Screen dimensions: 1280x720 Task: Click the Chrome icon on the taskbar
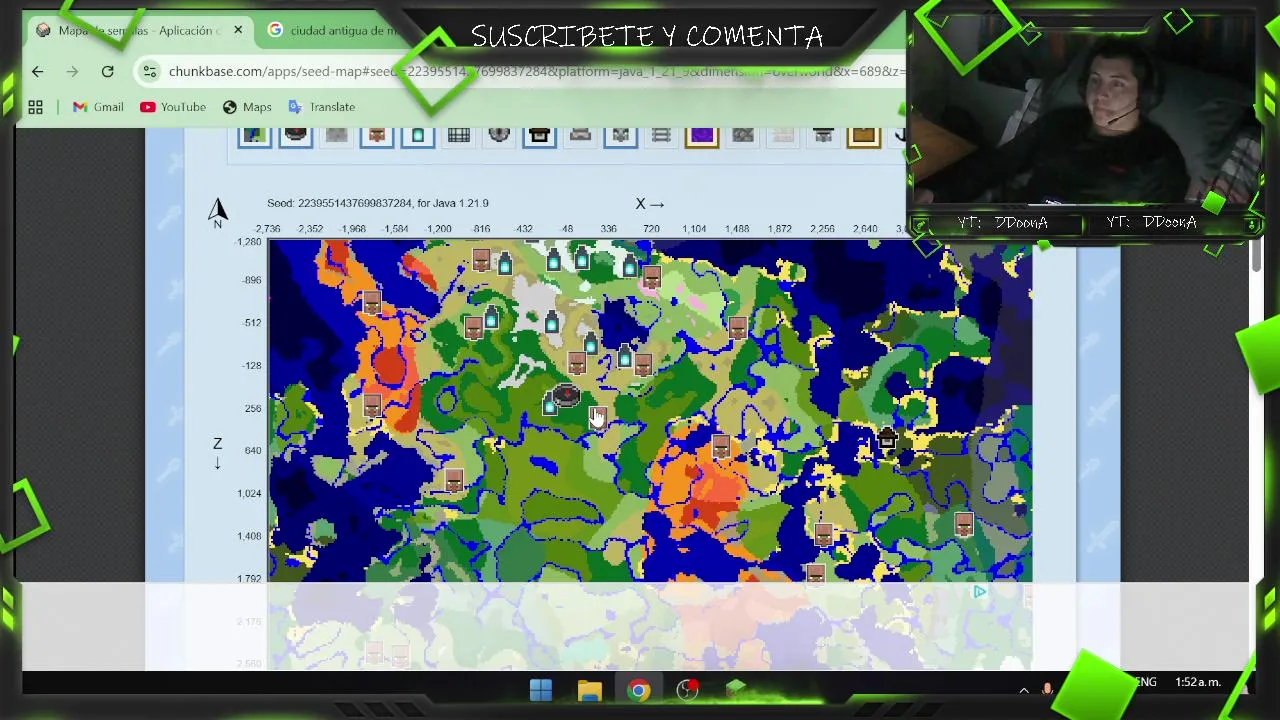tap(638, 690)
